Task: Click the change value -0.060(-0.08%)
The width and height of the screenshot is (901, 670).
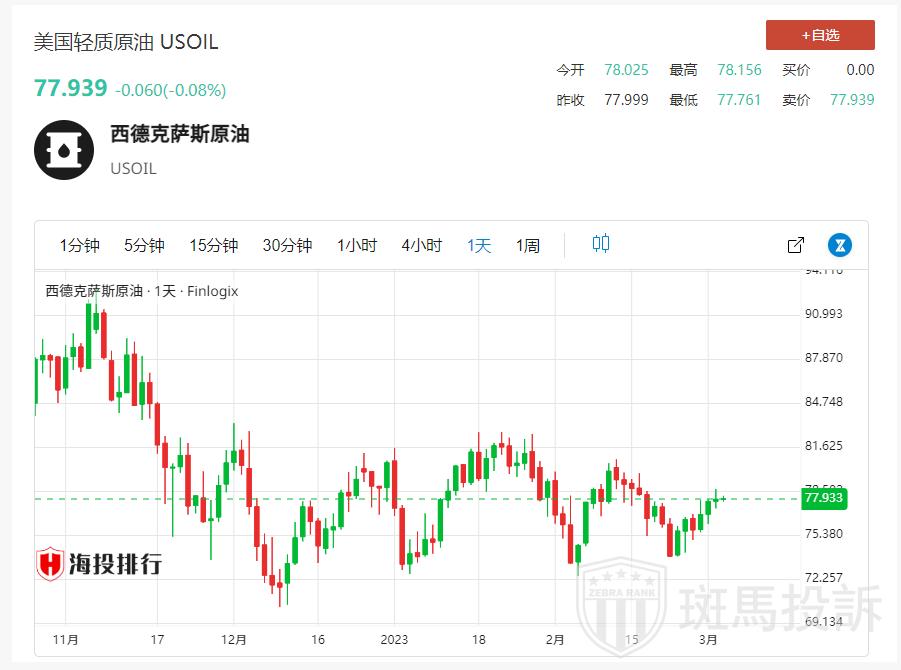Action: pos(171,90)
